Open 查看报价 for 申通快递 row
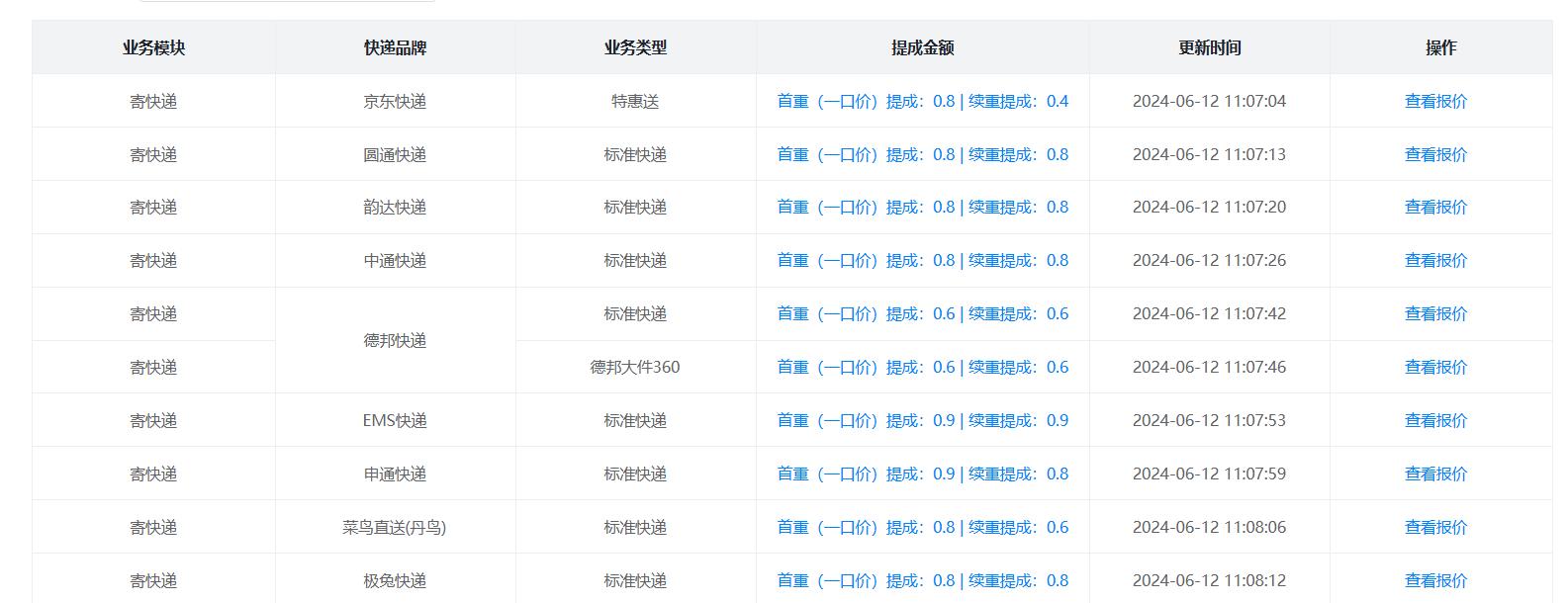This screenshot has width=1568, height=603. point(1435,474)
